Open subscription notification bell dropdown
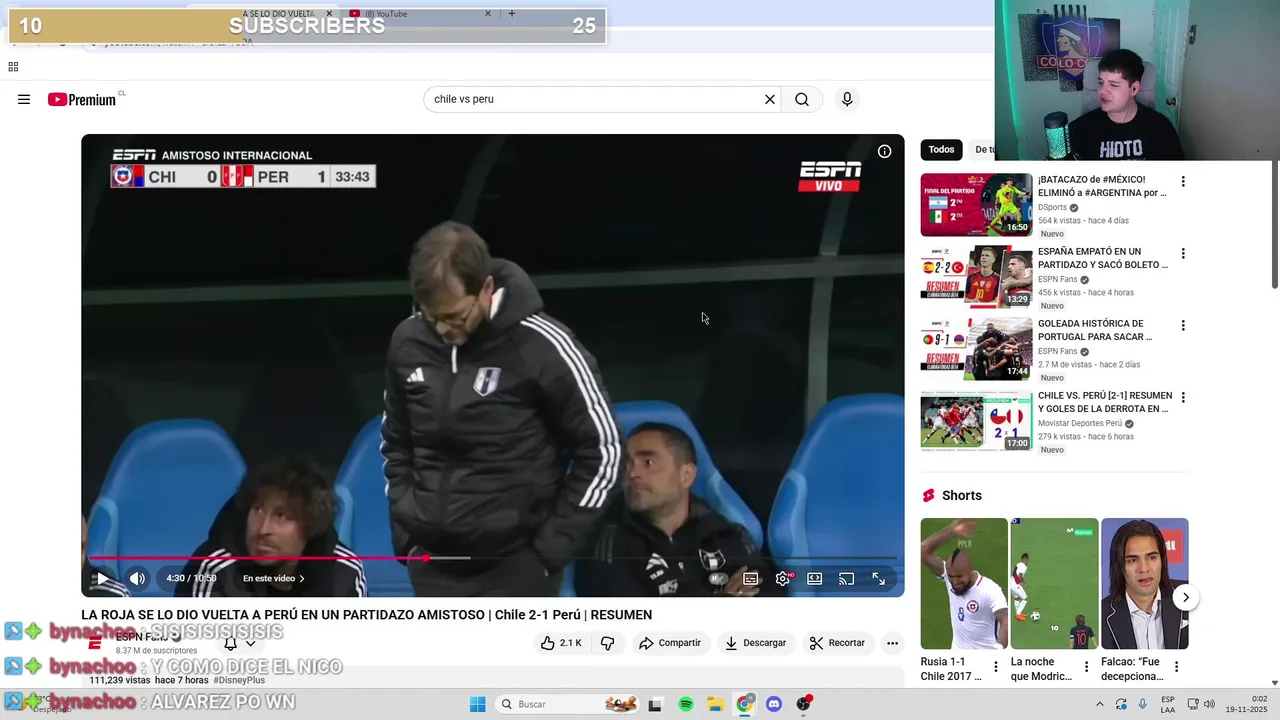 [x=240, y=643]
